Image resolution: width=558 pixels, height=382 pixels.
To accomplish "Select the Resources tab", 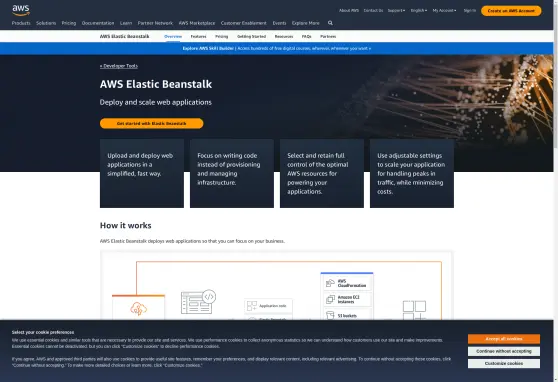I will point(284,36).
